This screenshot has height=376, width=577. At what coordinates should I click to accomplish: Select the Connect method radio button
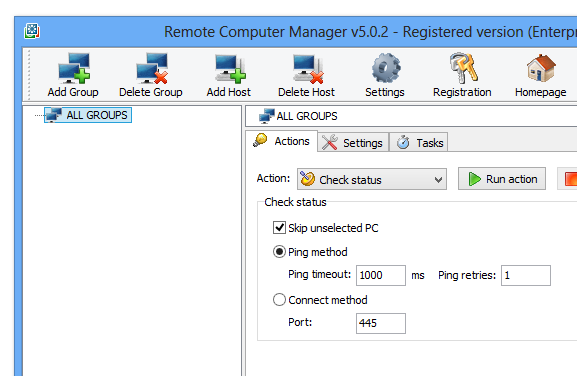click(279, 299)
